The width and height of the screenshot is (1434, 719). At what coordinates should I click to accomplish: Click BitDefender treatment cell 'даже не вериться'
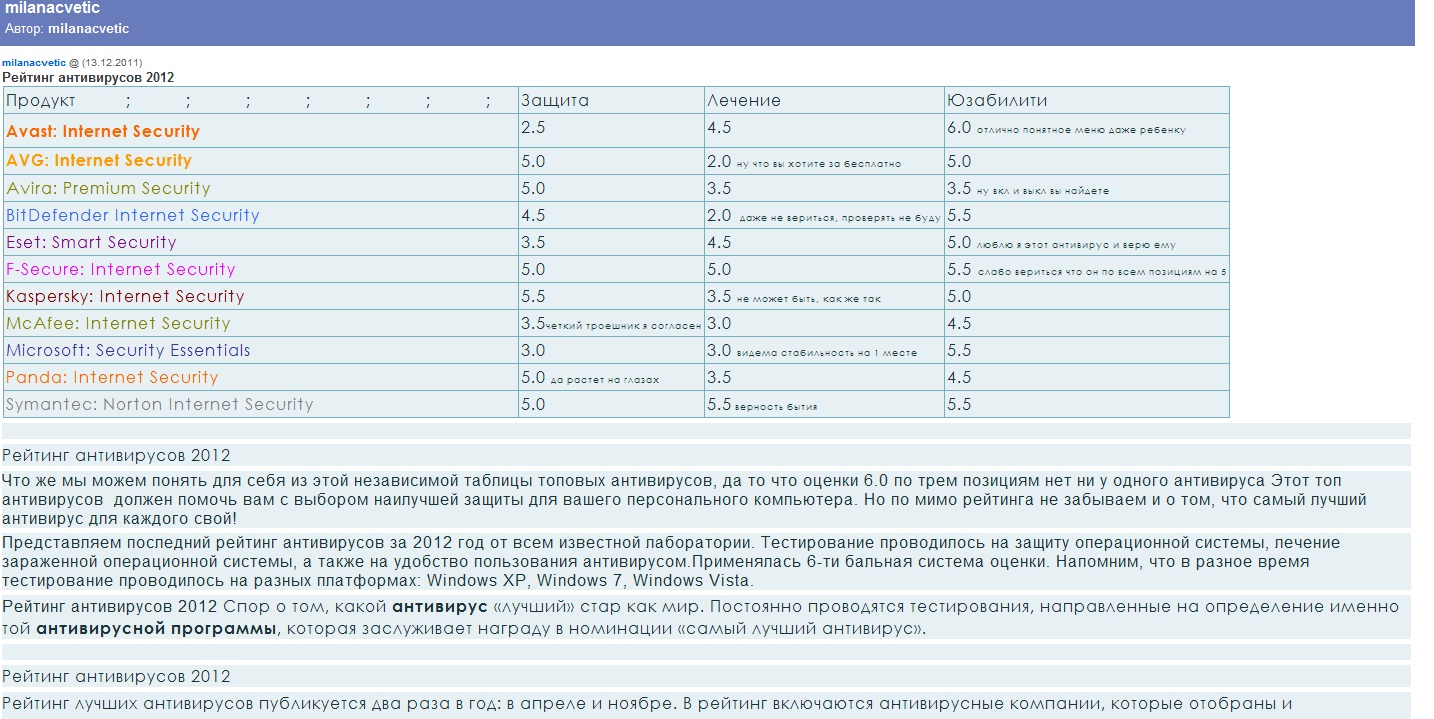click(824, 215)
